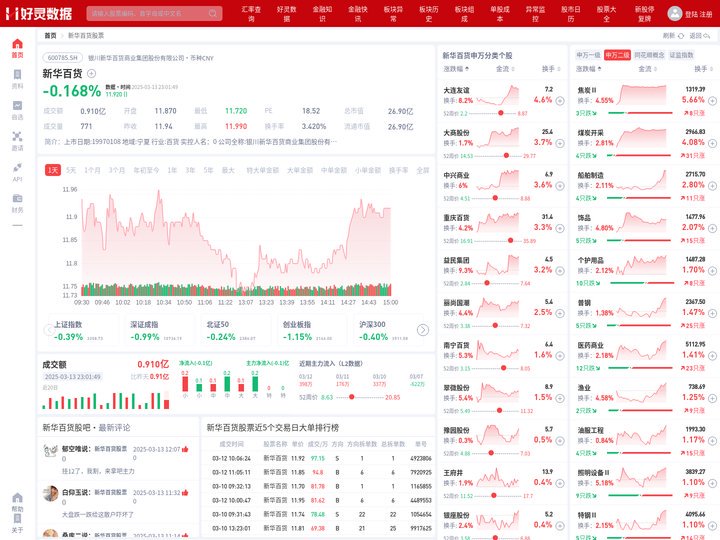This screenshot has height=540, width=720.
Task: Sort sector list by 涨跌幅
Action: (x=588, y=69)
